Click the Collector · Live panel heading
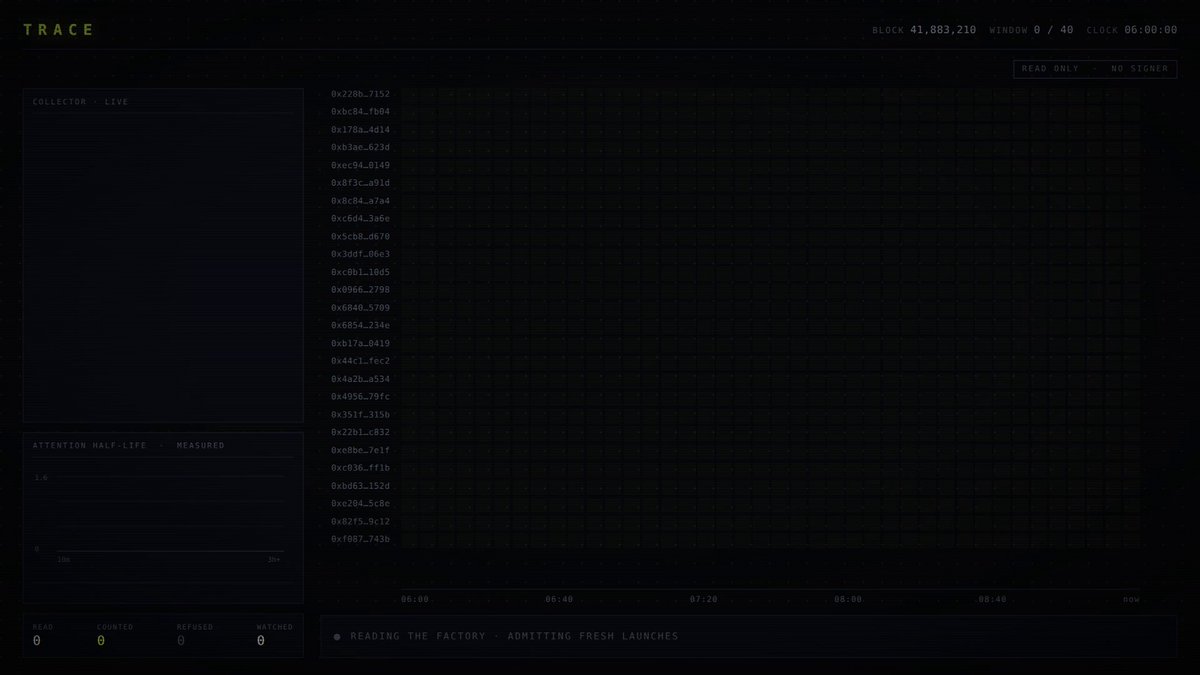 (81, 102)
